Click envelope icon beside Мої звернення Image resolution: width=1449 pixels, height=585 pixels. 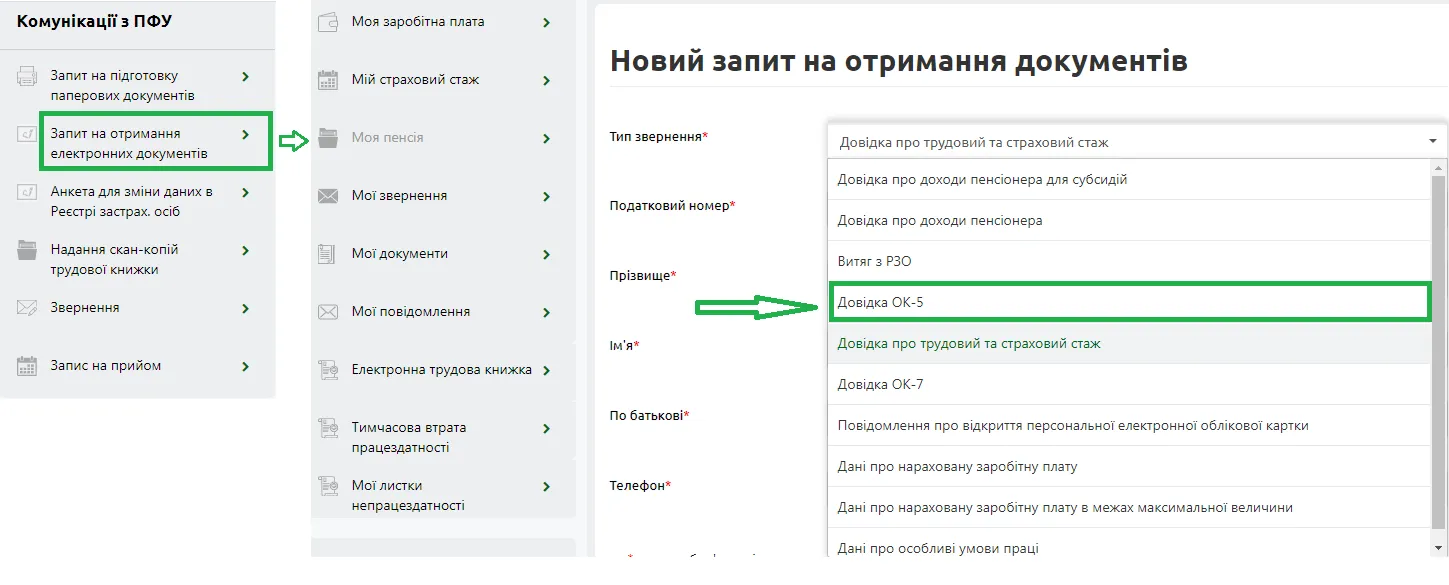pos(328,196)
